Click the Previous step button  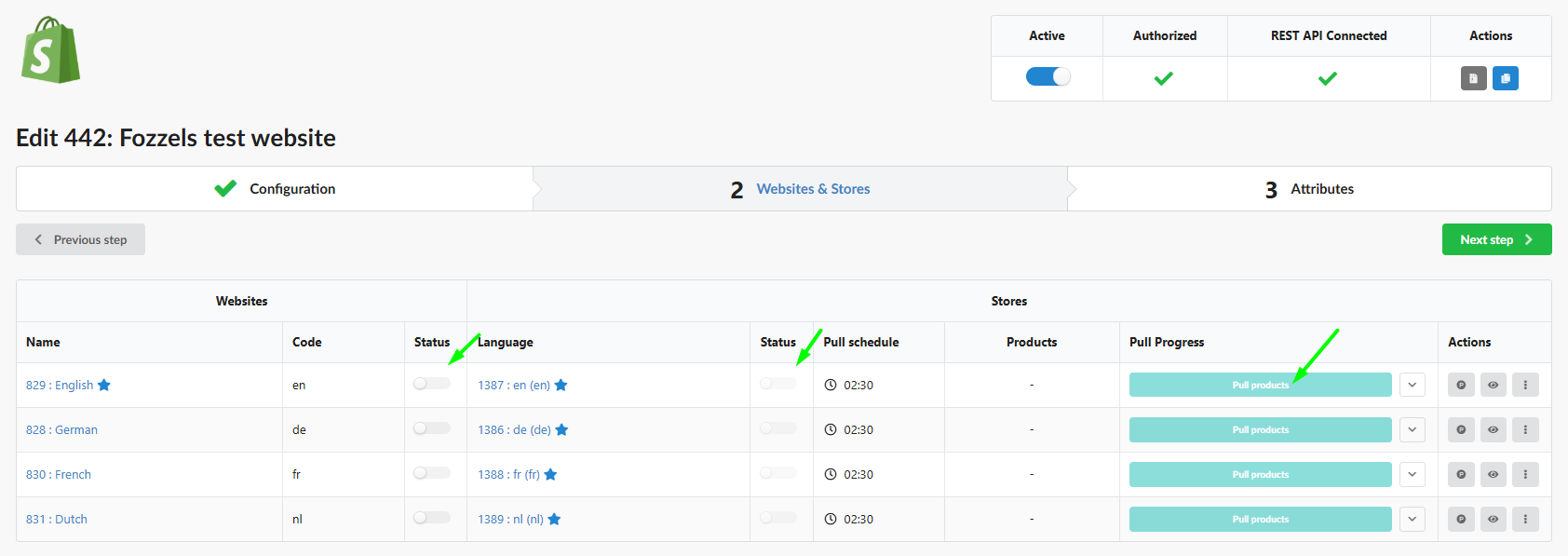click(80, 239)
